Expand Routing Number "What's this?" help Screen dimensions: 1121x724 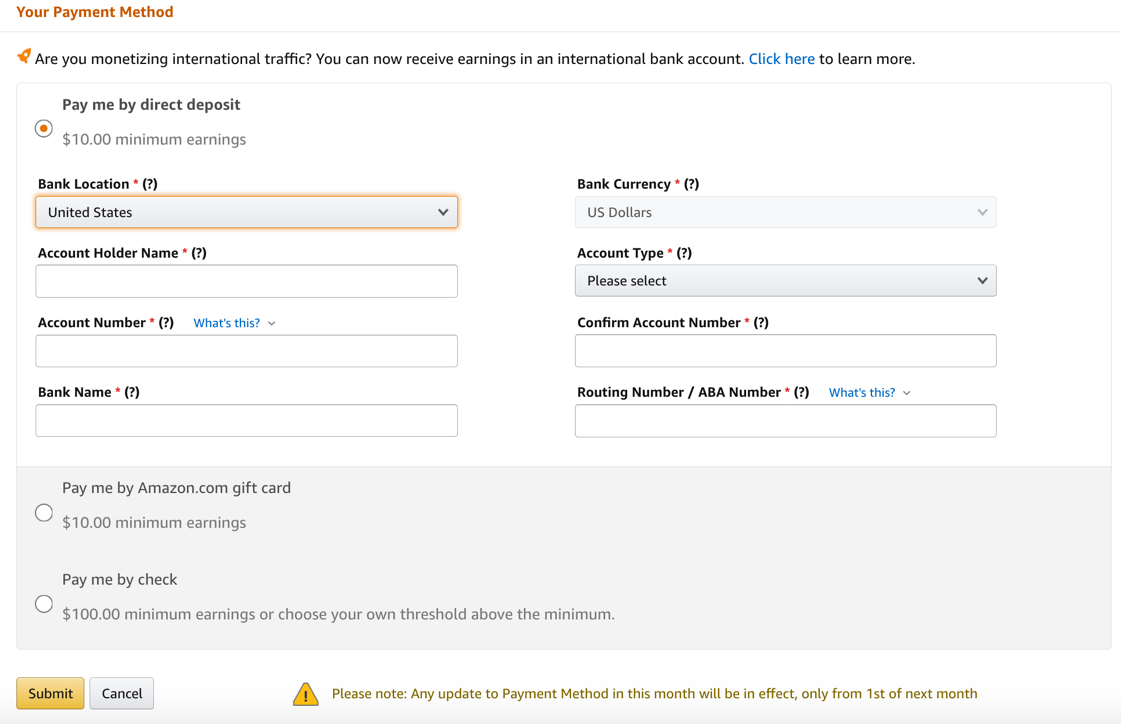coord(869,393)
